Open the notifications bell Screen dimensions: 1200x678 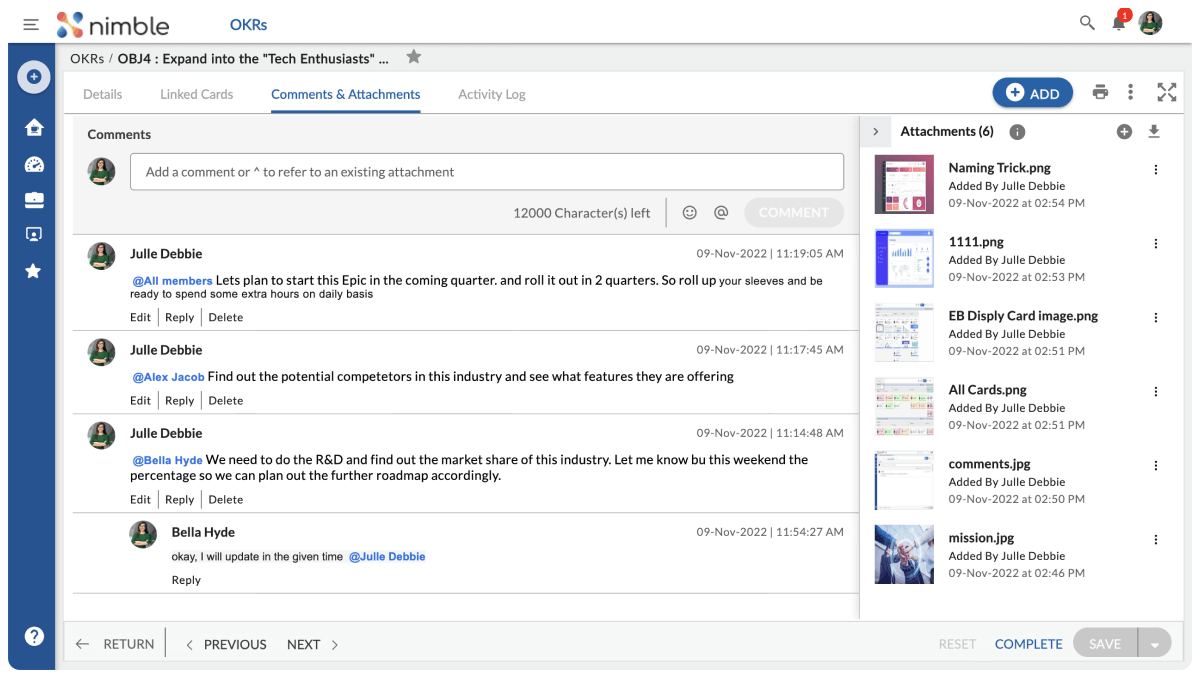(1118, 24)
